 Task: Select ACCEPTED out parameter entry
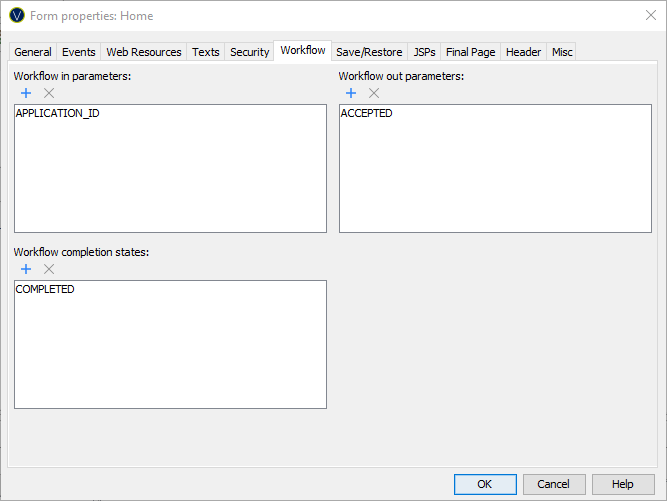pyautogui.click(x=367, y=114)
